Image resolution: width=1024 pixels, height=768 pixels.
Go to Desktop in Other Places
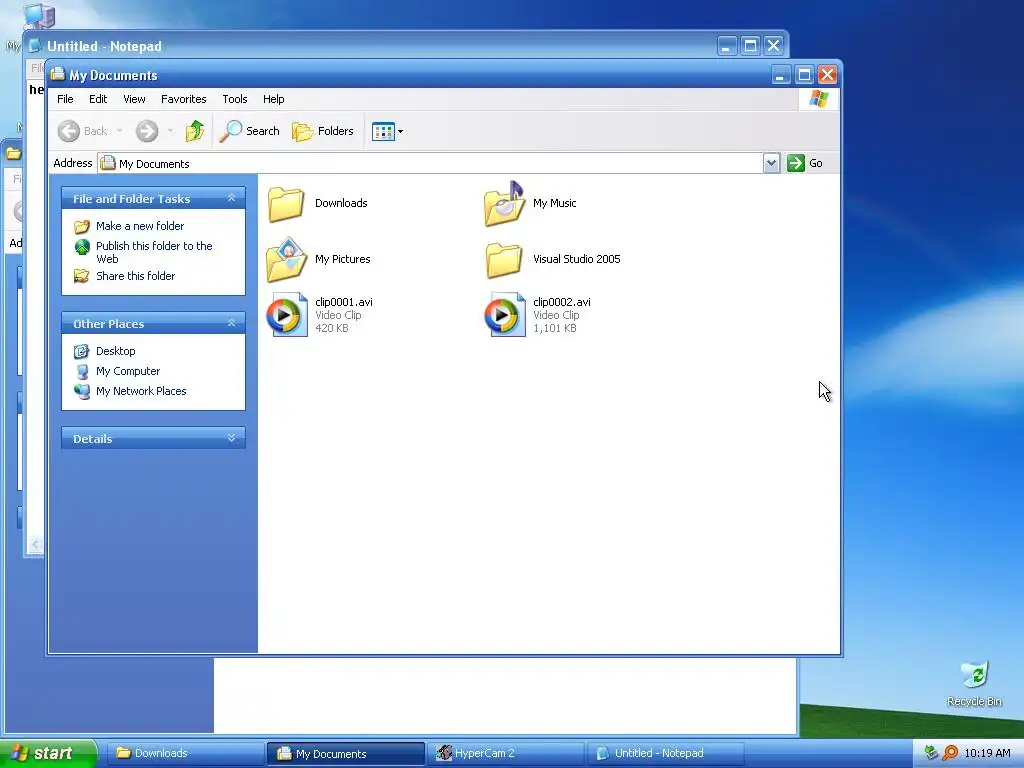(x=116, y=351)
